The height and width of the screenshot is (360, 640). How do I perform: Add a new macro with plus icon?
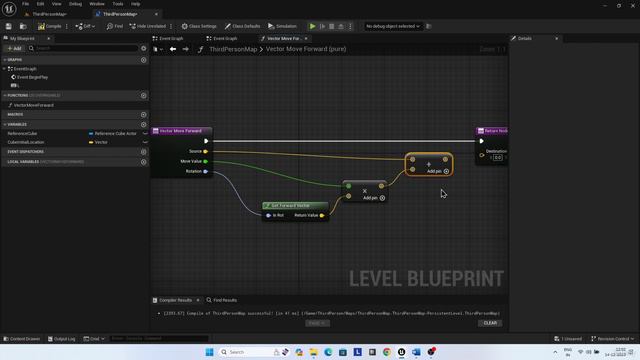point(143,115)
